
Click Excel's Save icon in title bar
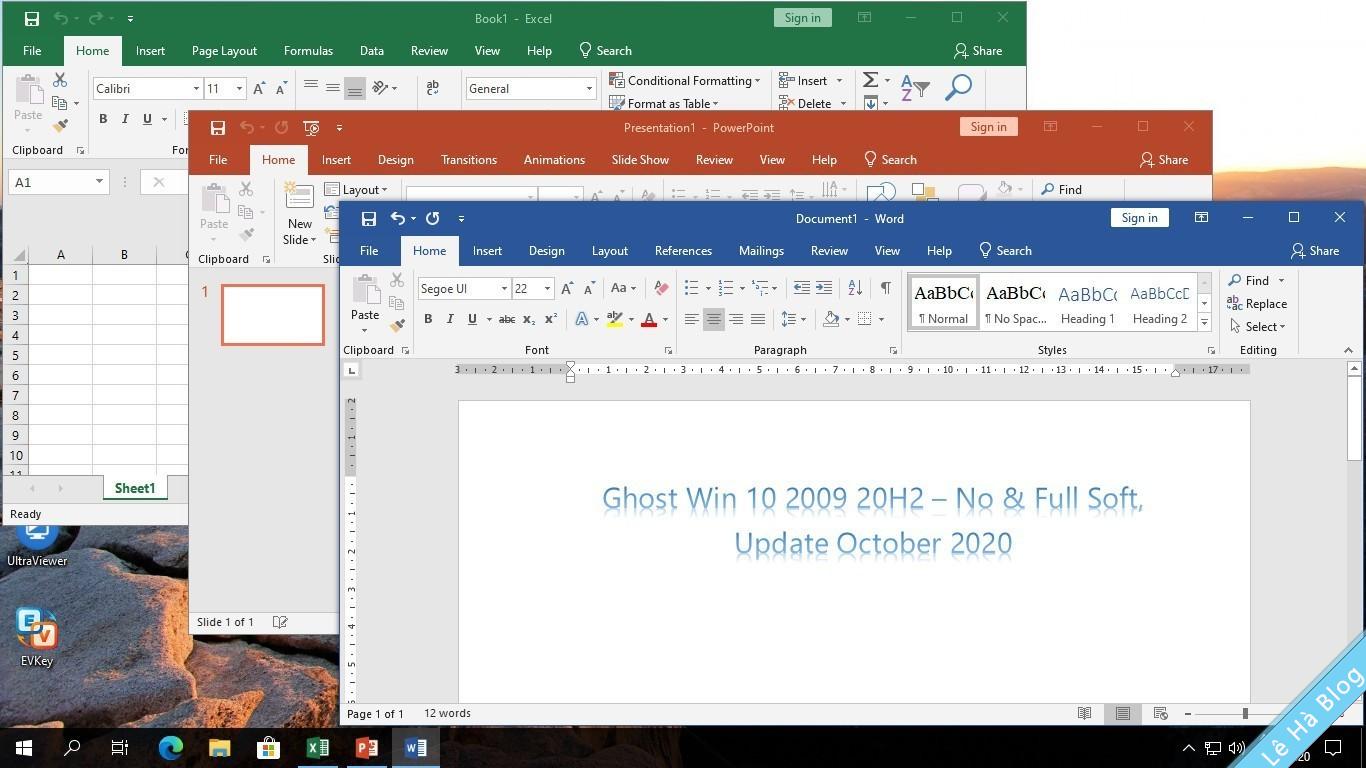click(x=32, y=18)
